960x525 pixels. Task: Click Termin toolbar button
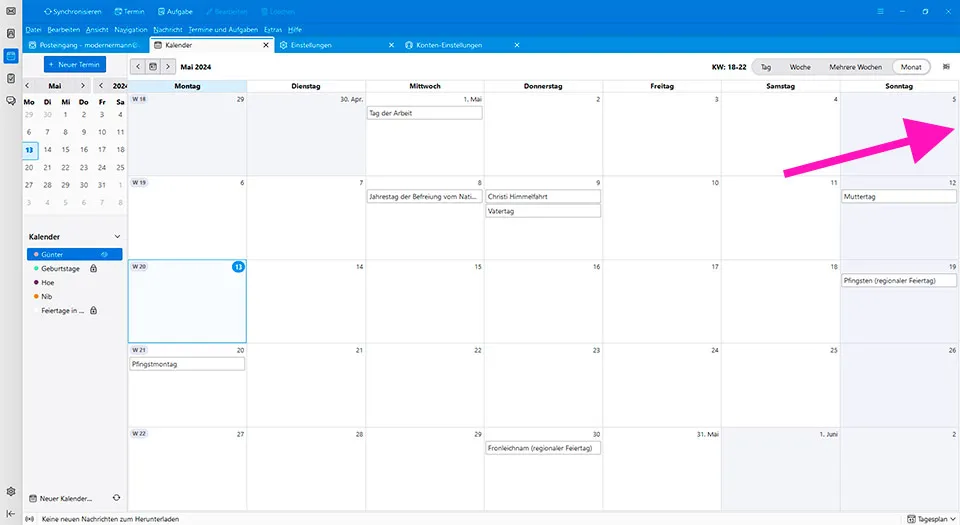(129, 12)
